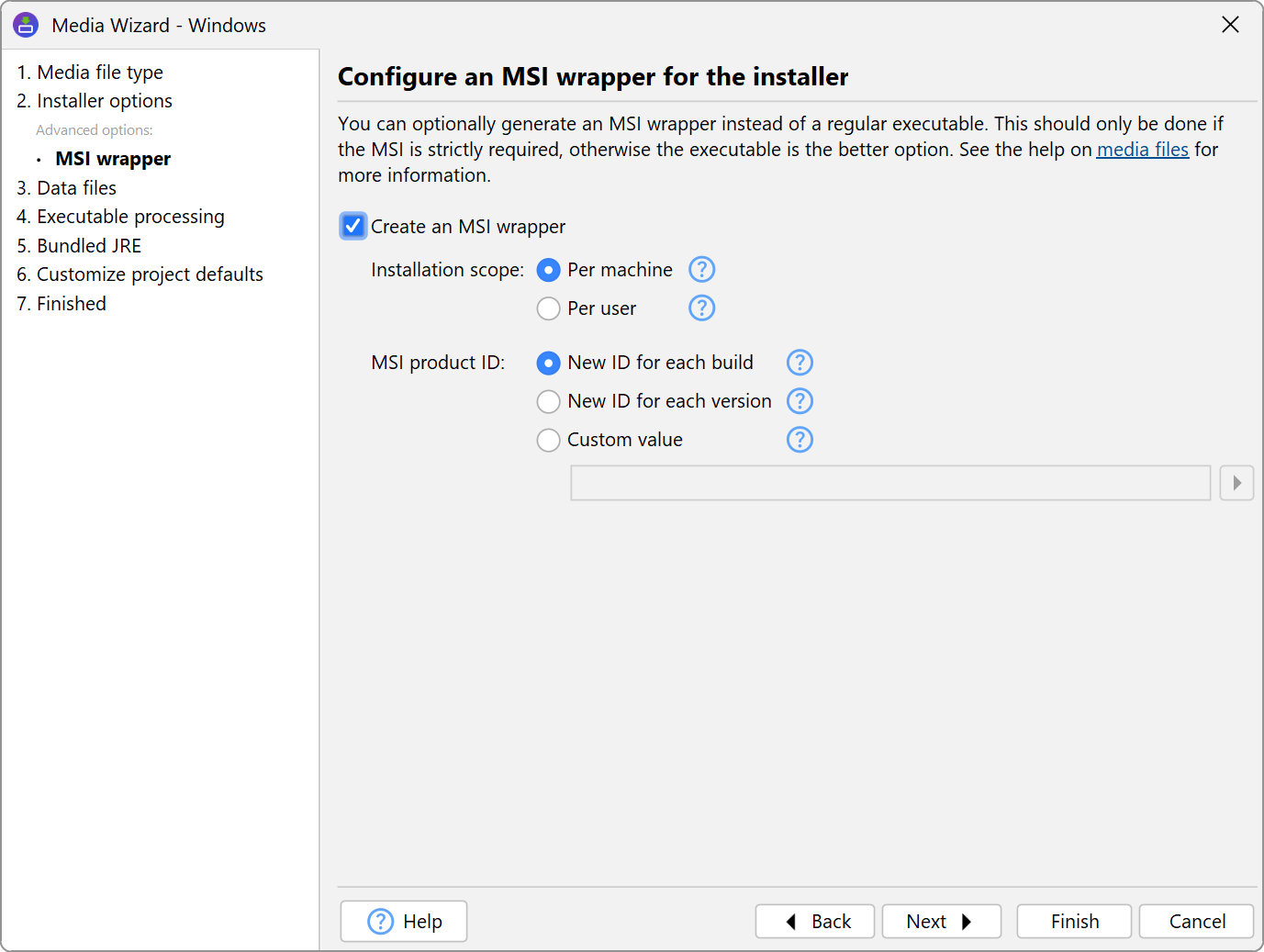Choose New ID for each version
This screenshot has height=952, width=1264.
[549, 401]
